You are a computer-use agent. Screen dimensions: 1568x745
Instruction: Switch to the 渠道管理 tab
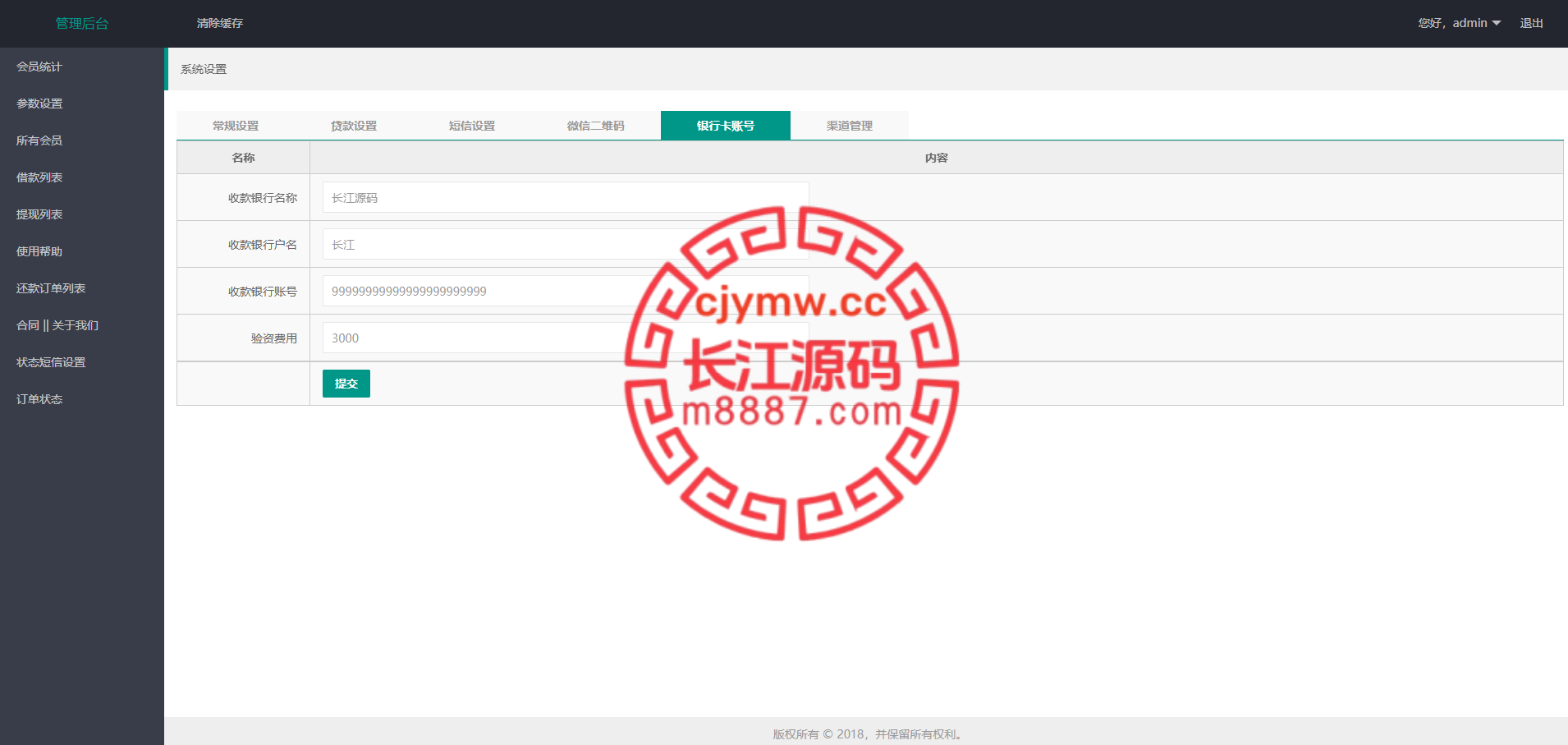850,126
